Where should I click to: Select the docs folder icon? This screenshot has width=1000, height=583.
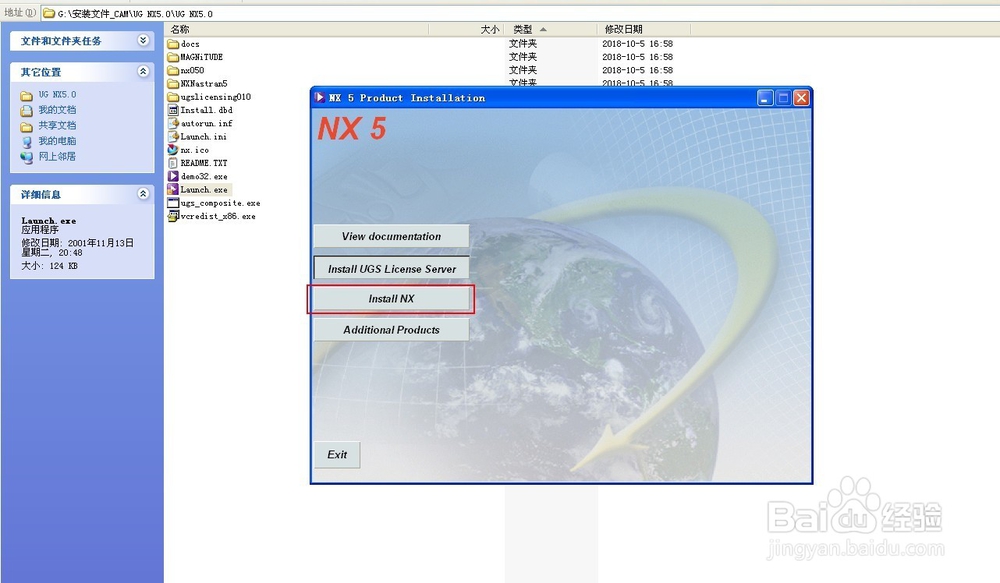173,44
